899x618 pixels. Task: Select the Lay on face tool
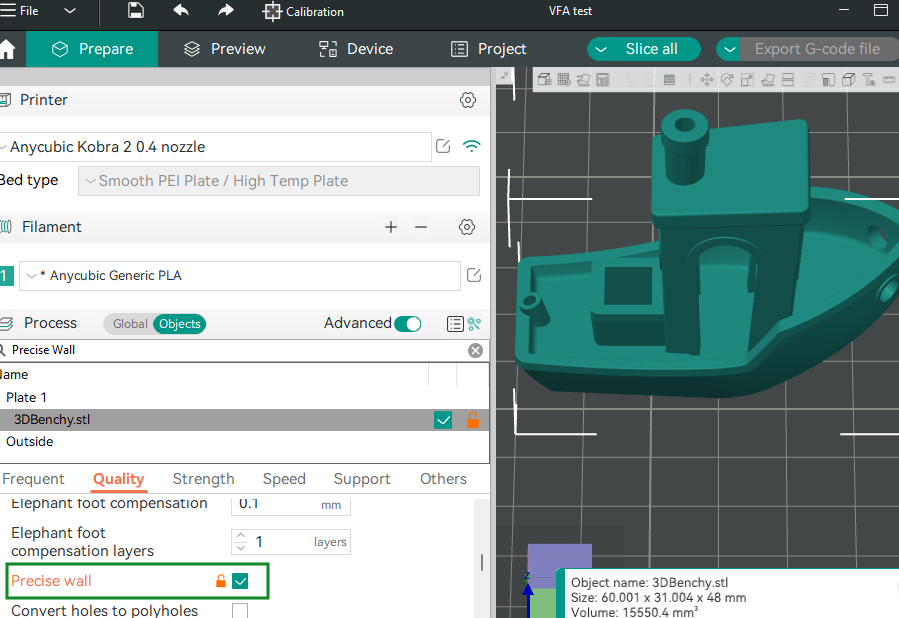click(768, 79)
